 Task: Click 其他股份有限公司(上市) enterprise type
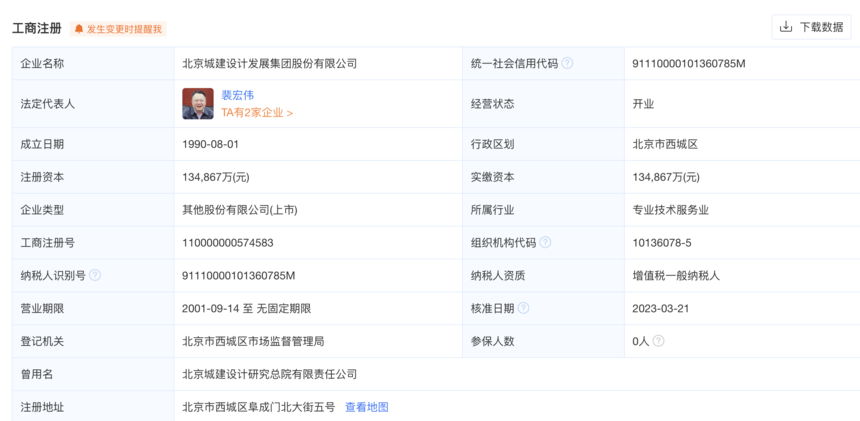pos(240,210)
